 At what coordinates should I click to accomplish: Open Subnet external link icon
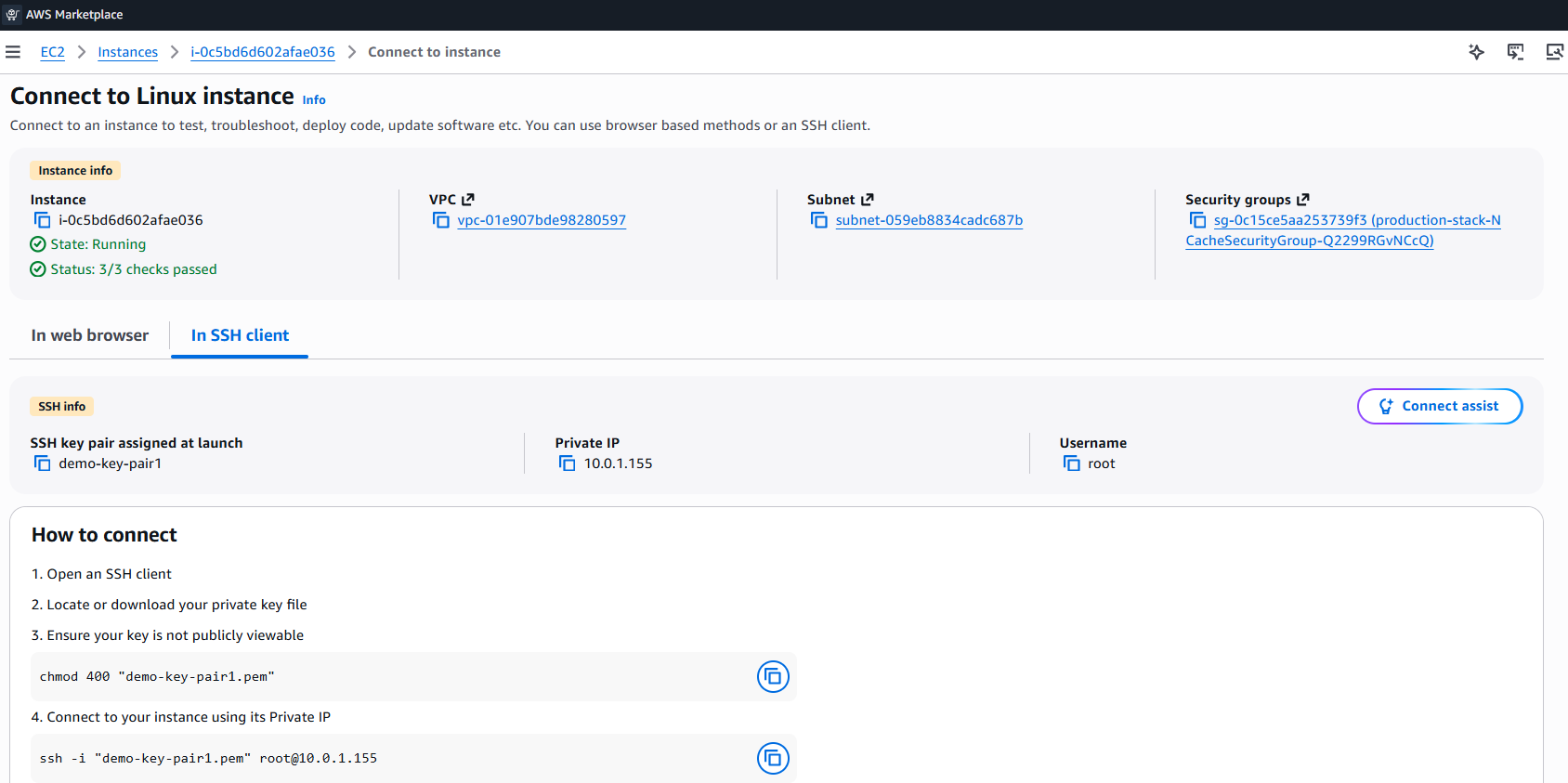coord(868,200)
